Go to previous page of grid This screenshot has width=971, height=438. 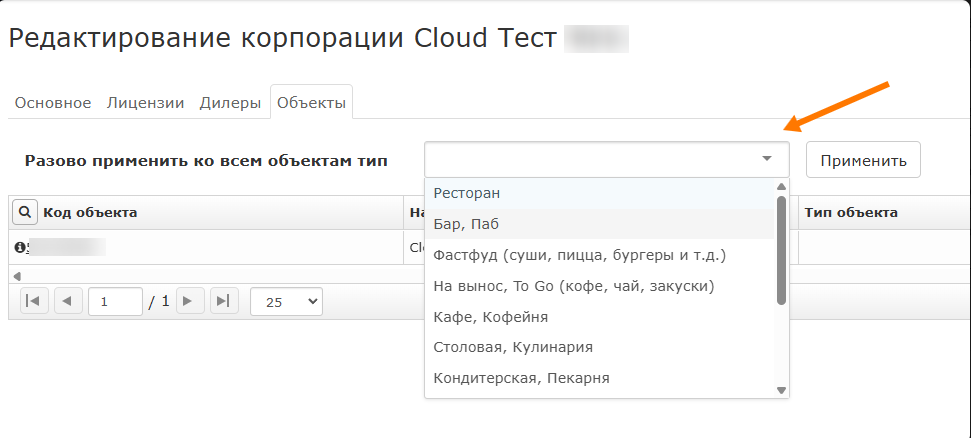coord(68,301)
